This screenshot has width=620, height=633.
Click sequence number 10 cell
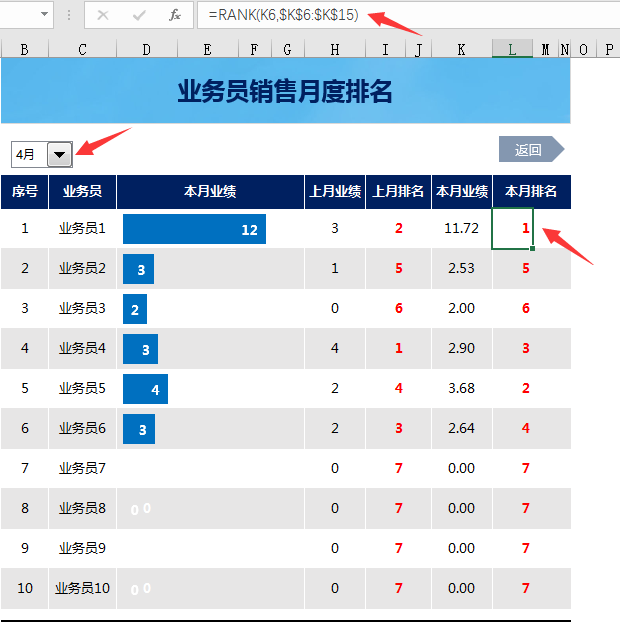tap(25, 588)
